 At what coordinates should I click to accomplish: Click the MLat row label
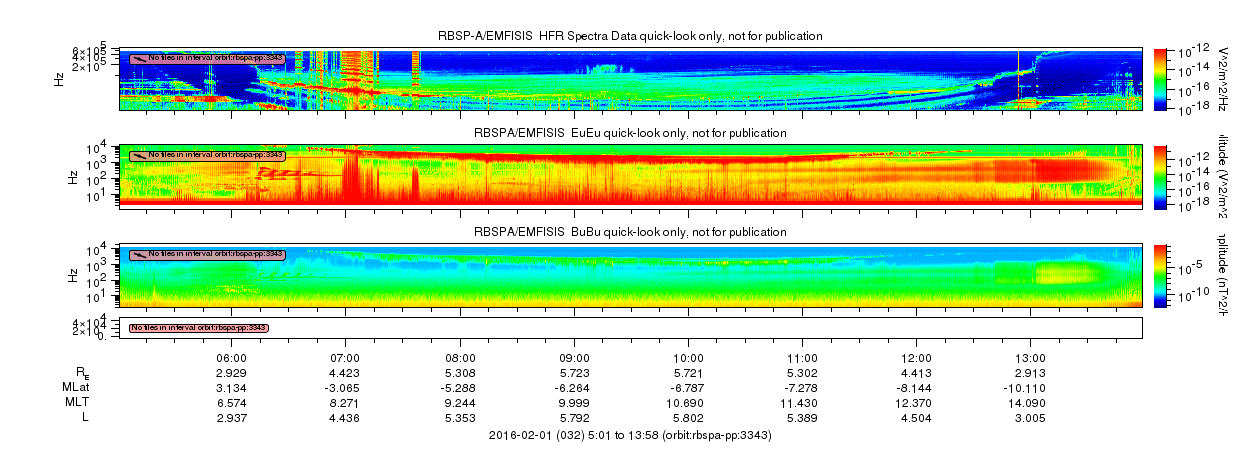click(76, 386)
